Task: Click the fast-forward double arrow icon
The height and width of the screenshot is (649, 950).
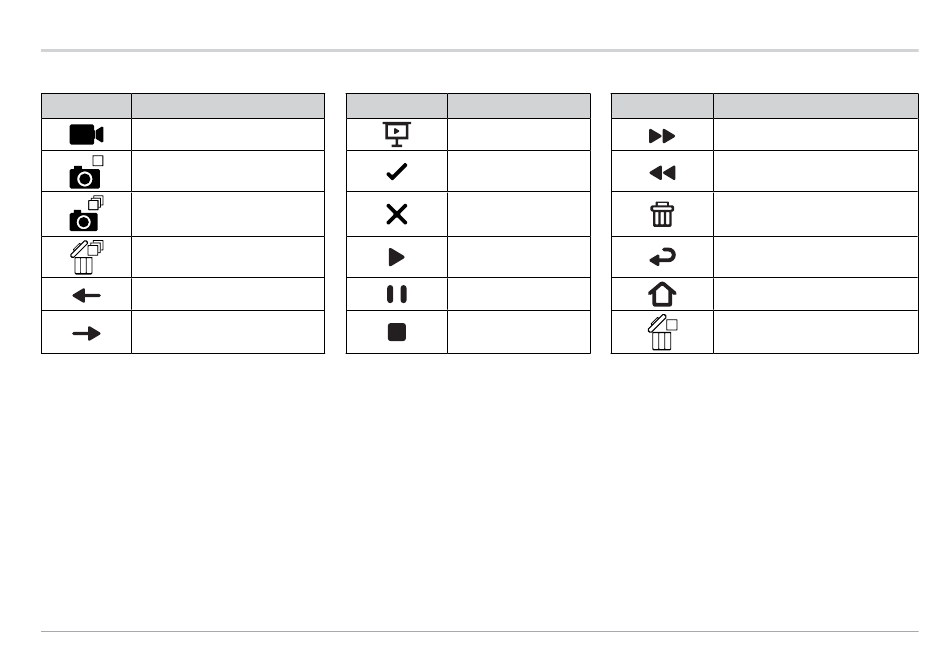Action: [x=662, y=136]
